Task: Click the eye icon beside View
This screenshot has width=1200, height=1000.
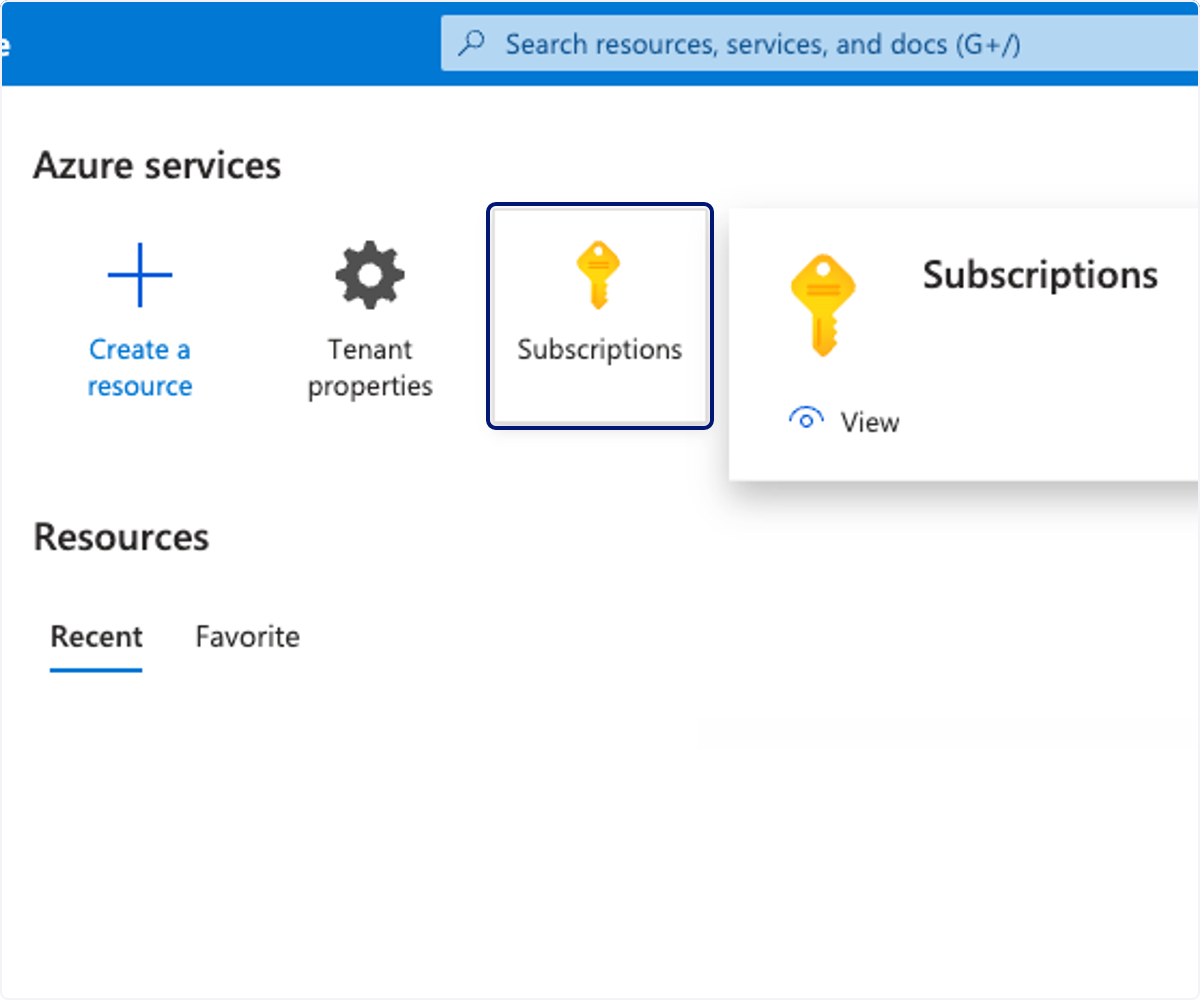Action: pyautogui.click(x=806, y=420)
